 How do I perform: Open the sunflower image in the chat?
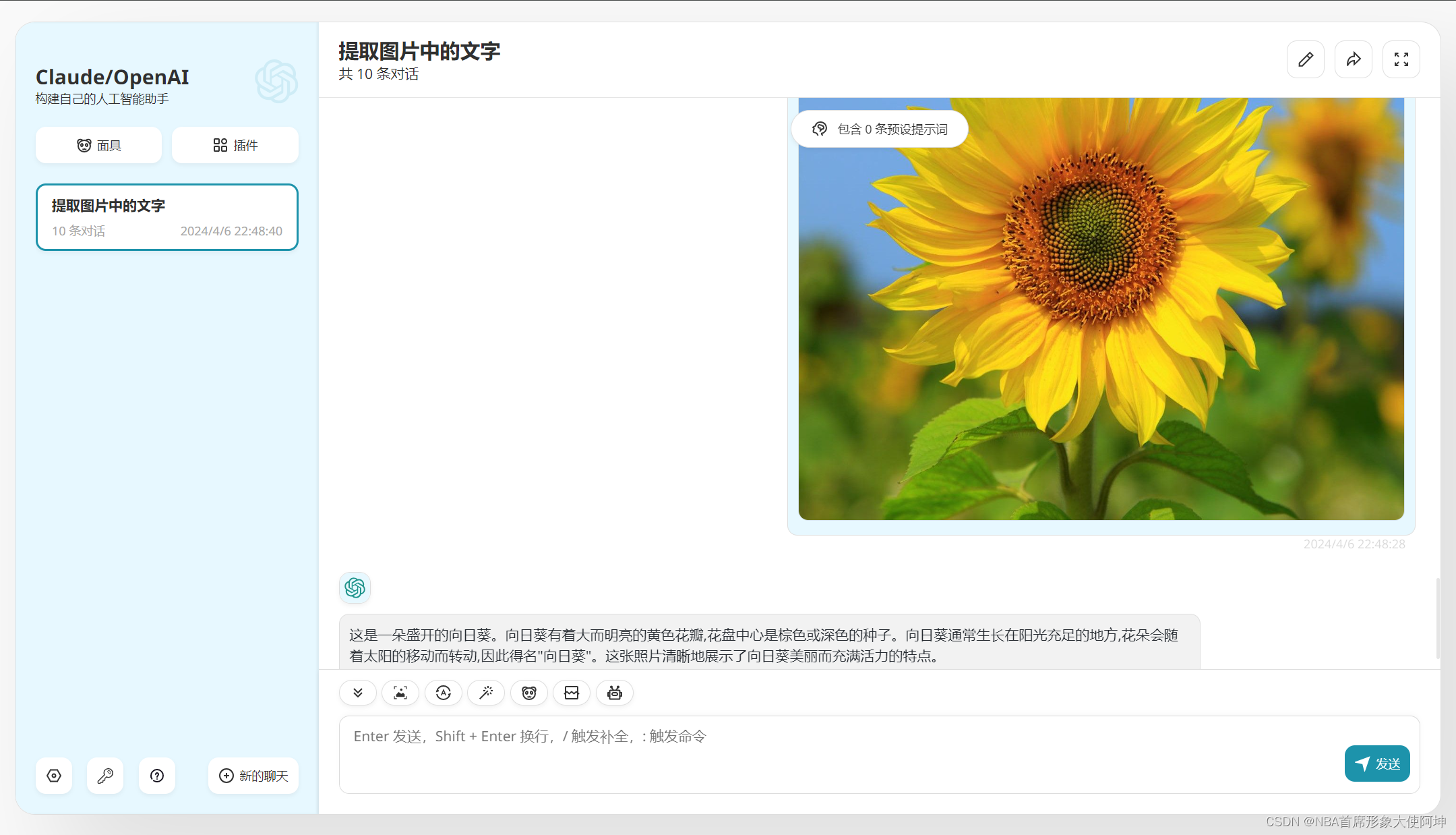click(x=1101, y=309)
